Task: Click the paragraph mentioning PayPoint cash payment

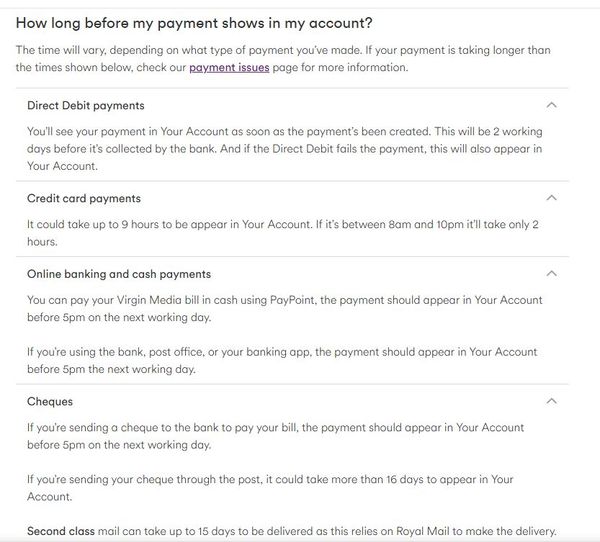Action: click(x=285, y=309)
